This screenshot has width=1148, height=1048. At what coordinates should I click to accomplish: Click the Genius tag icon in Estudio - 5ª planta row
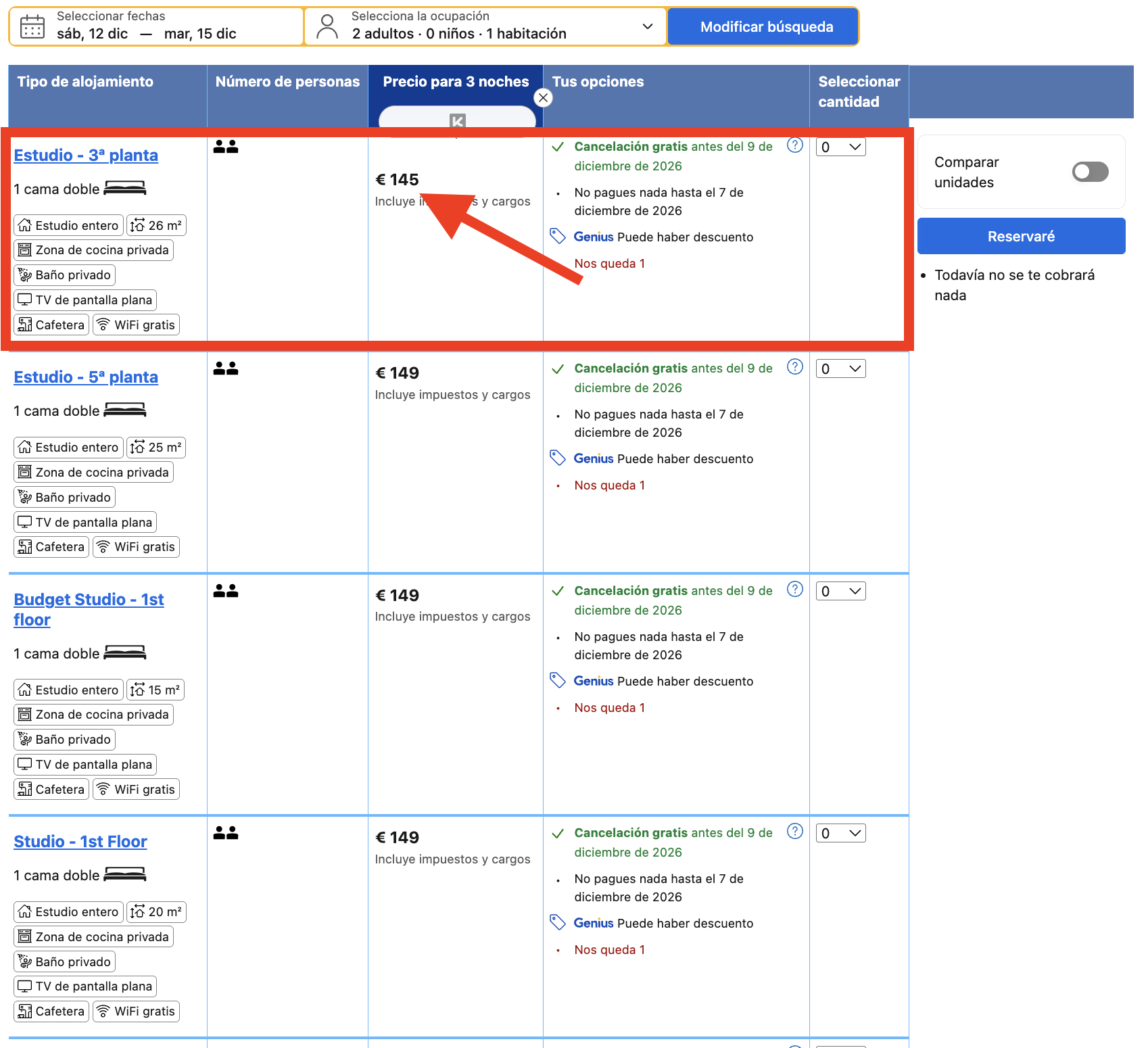click(x=558, y=458)
